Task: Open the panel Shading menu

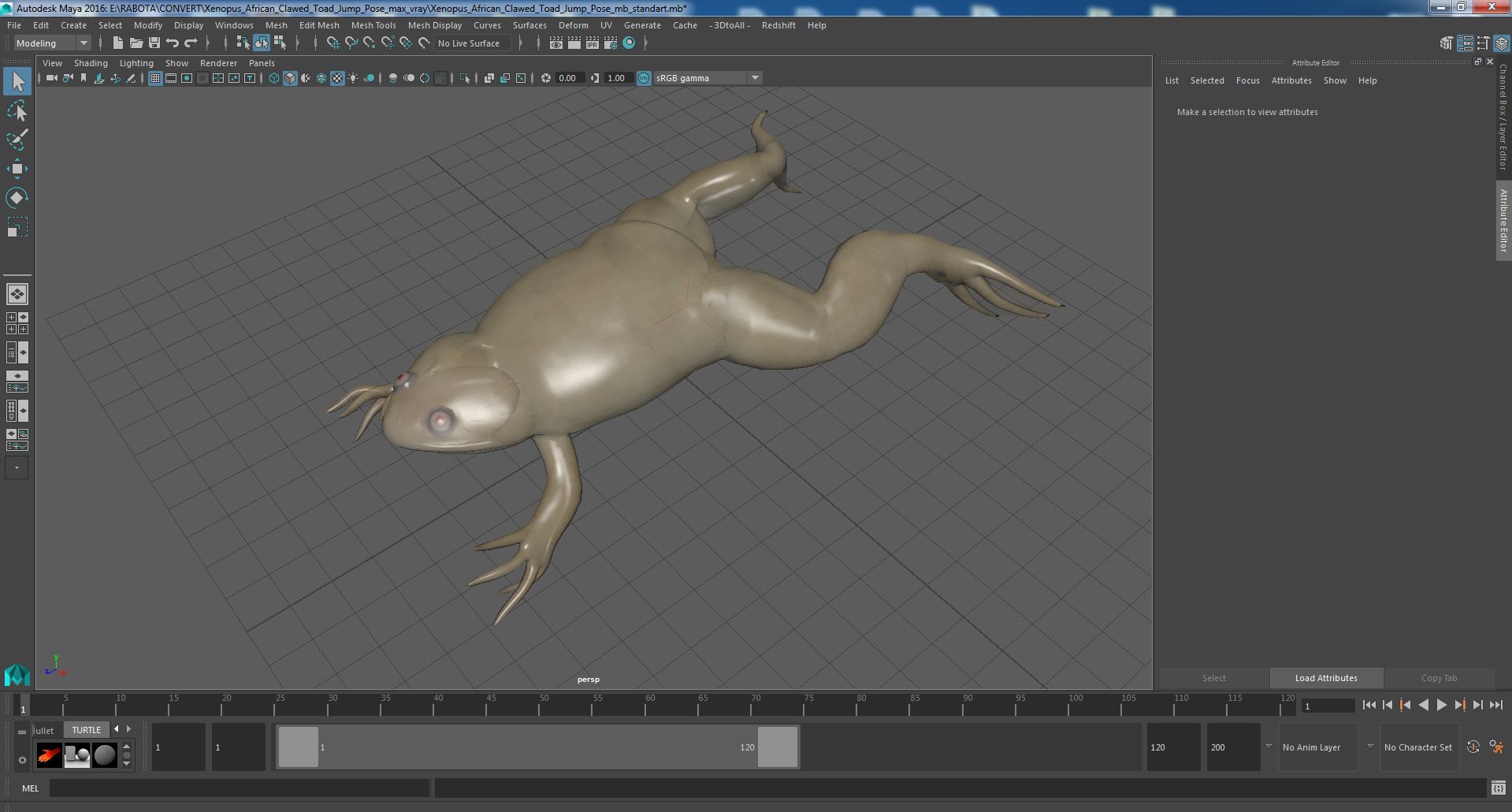Action: [91, 63]
